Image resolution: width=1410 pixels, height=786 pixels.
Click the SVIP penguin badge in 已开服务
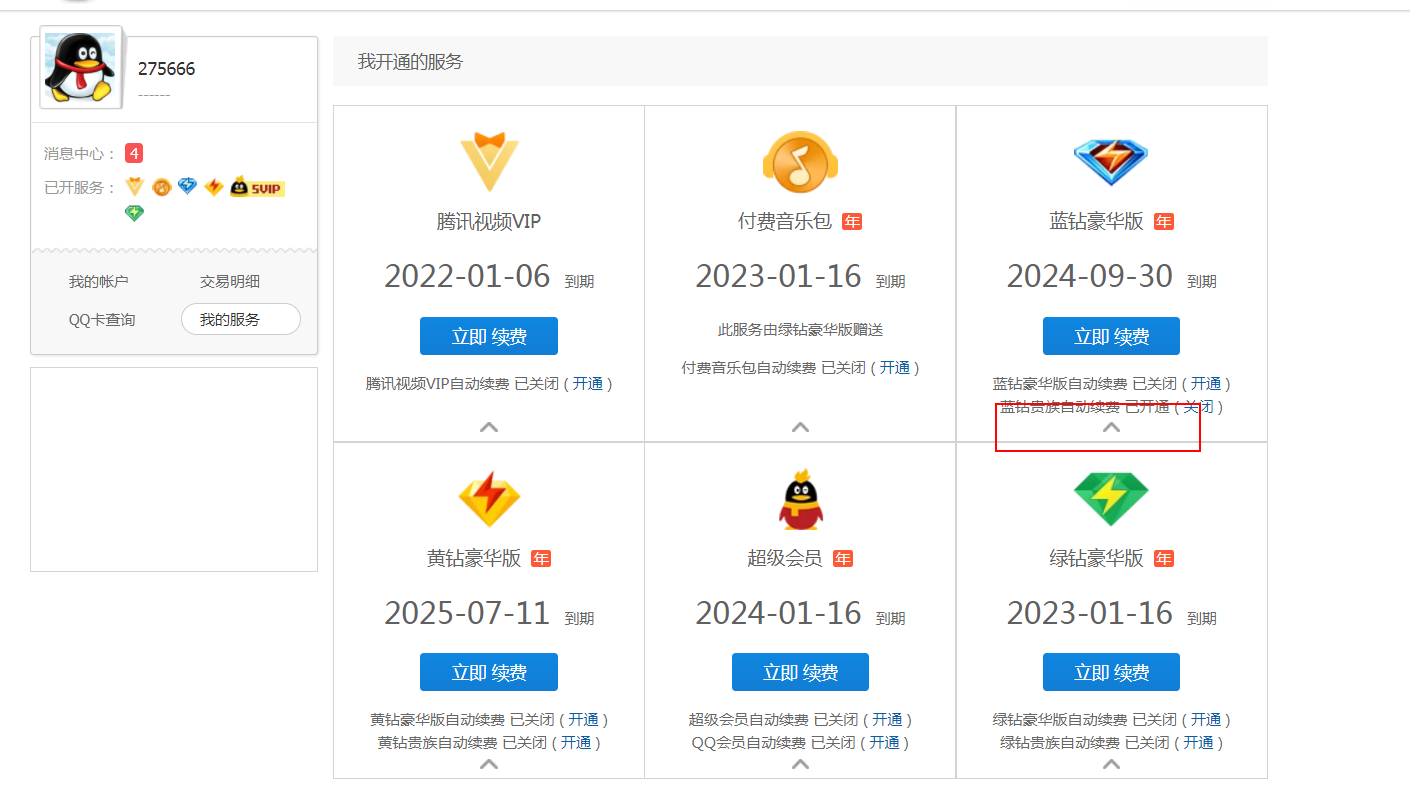(x=257, y=187)
